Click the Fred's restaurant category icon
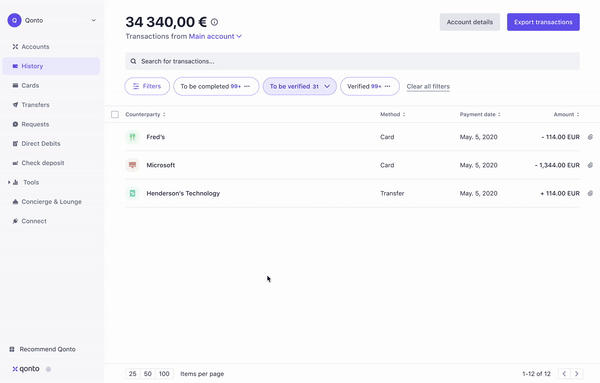 pyautogui.click(x=132, y=137)
